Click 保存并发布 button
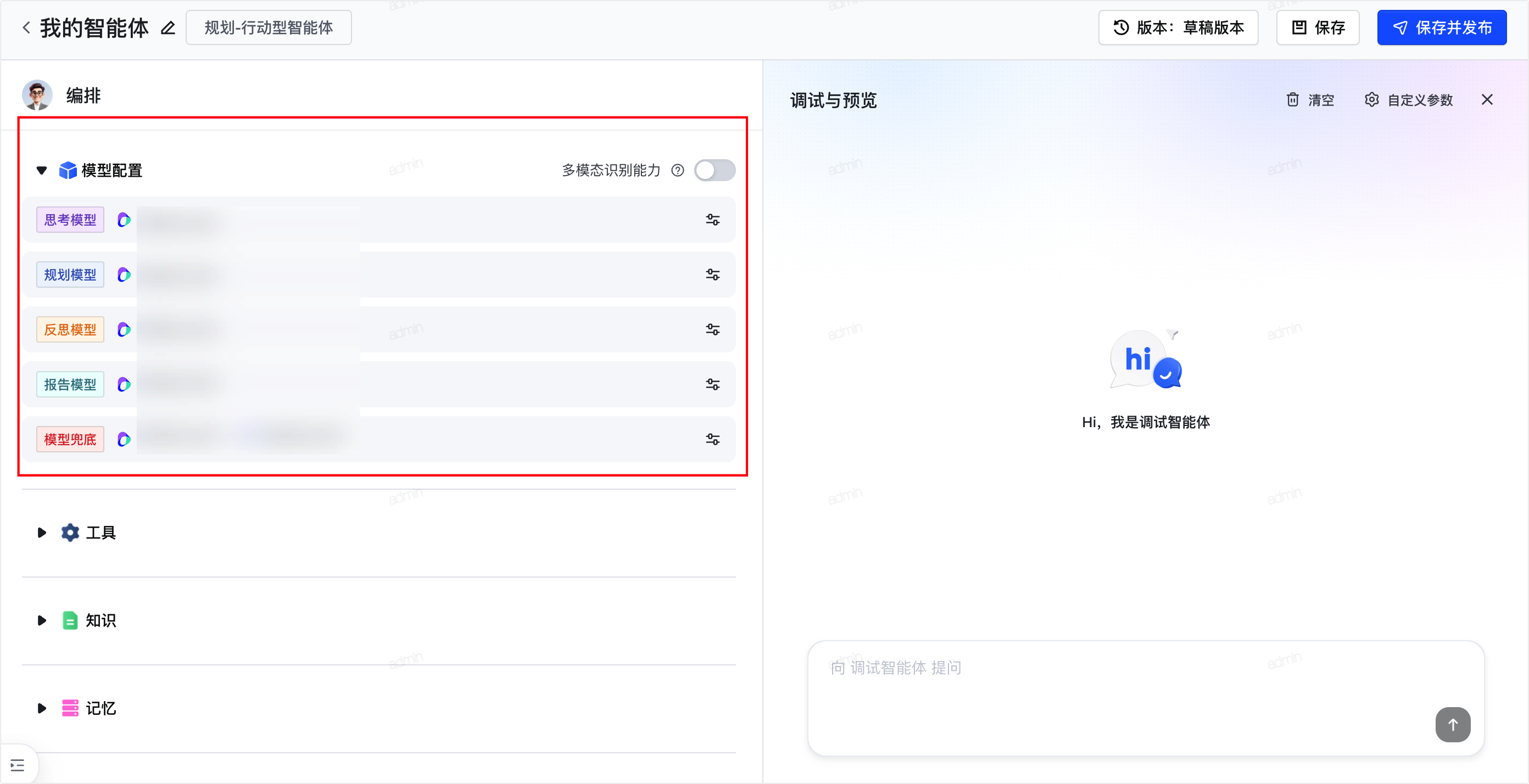 (1442, 27)
